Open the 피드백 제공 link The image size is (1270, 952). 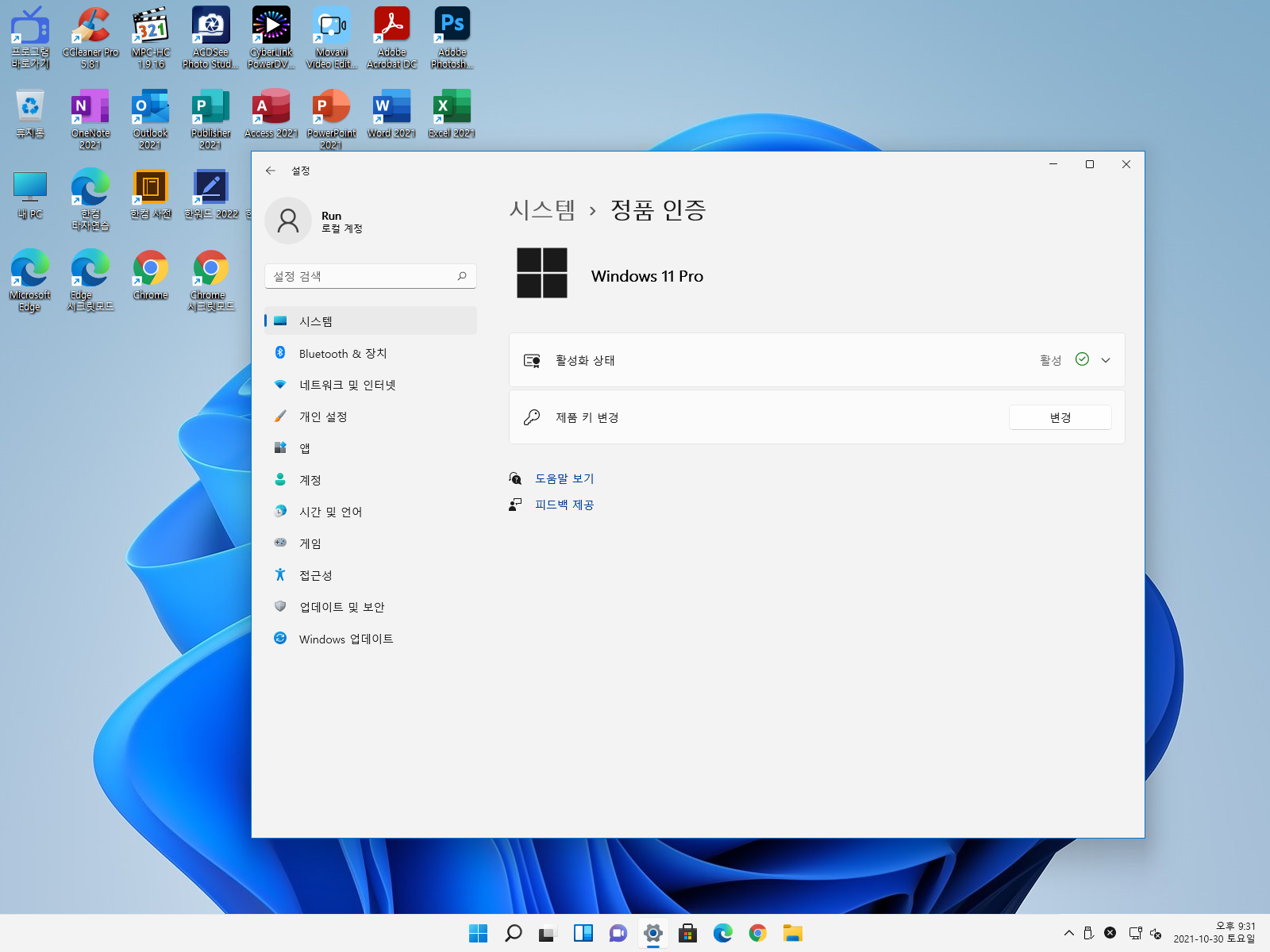(x=564, y=505)
